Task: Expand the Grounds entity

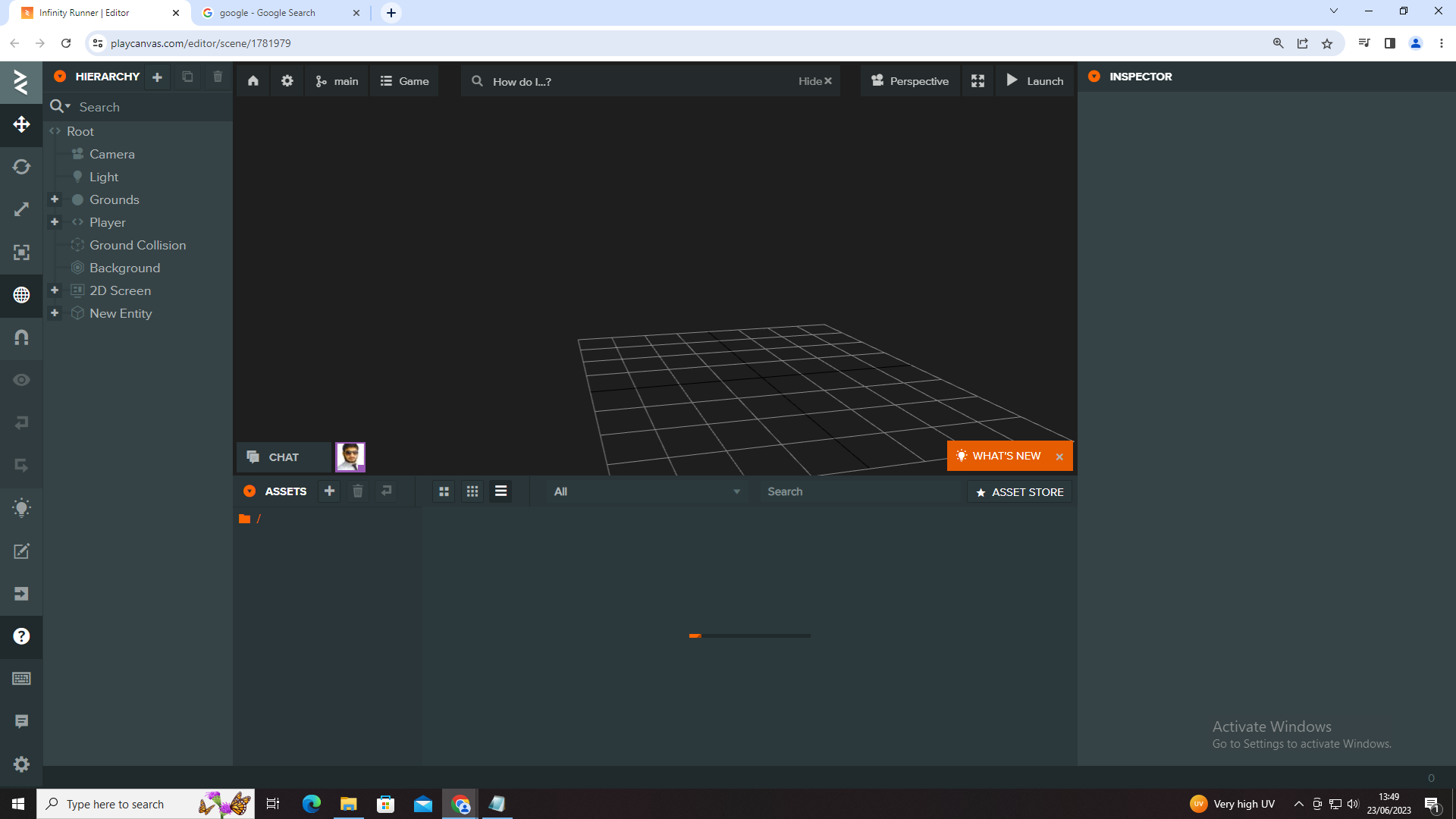Action: coord(55,199)
